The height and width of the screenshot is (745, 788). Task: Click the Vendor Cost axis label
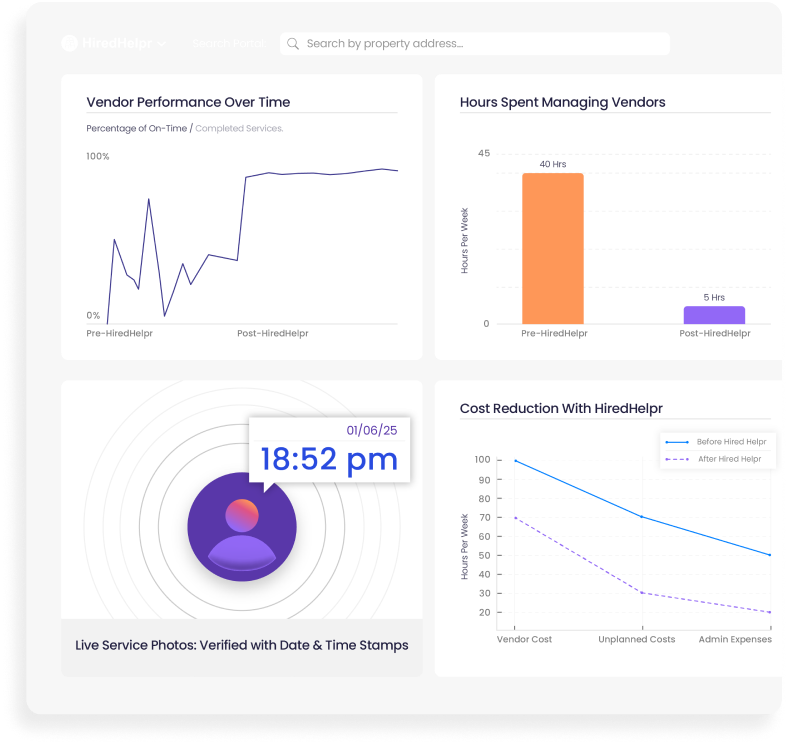tap(524, 639)
